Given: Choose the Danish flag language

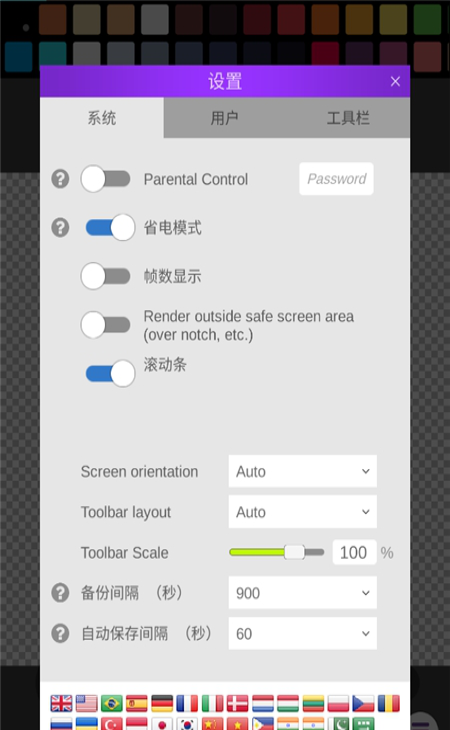Looking at the screenshot, I should (237, 703).
